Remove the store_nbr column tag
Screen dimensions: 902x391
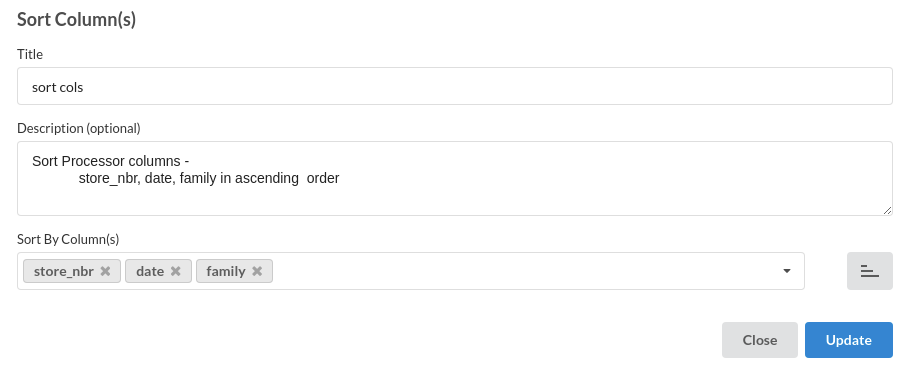[x=105, y=271]
